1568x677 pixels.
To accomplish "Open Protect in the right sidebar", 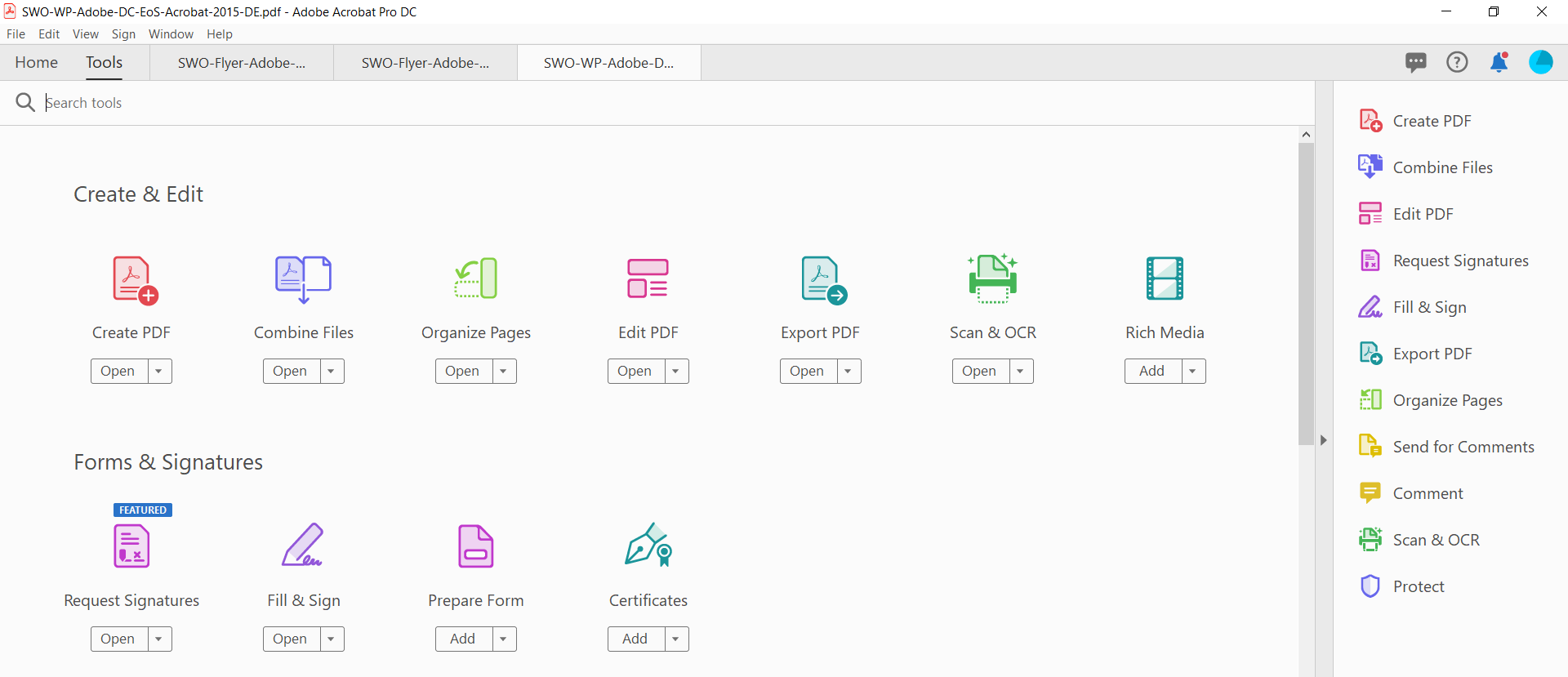I will (x=1418, y=586).
